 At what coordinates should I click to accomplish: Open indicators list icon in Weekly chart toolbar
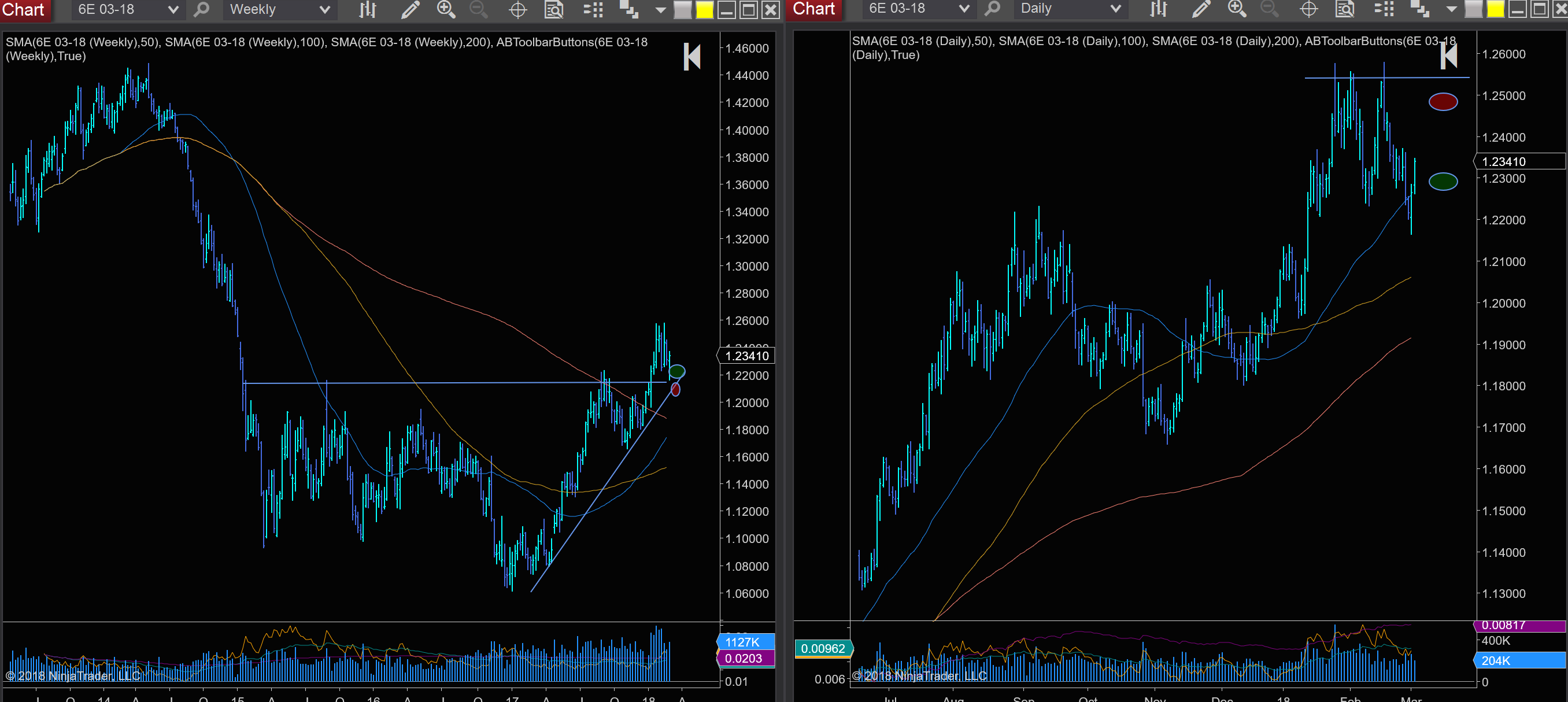point(593,10)
